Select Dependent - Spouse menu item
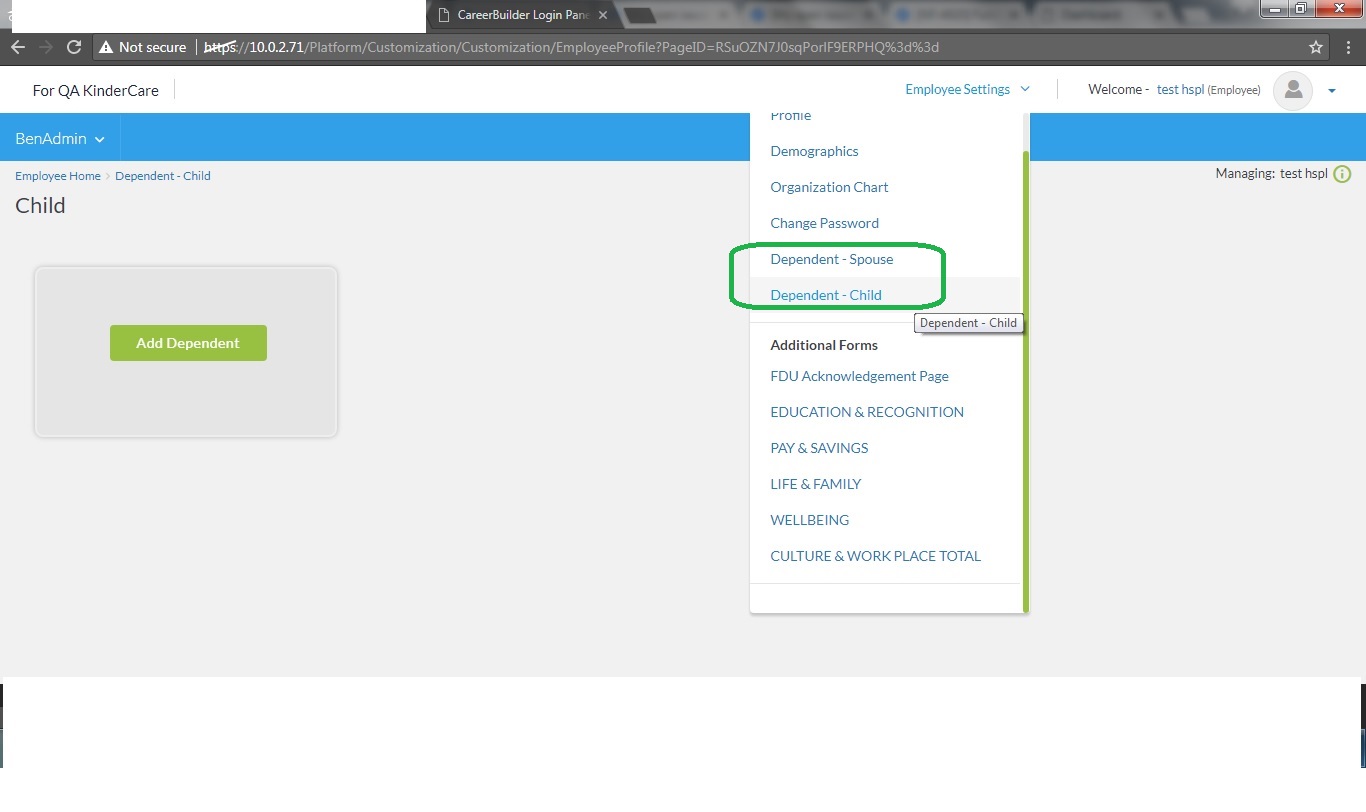This screenshot has width=1366, height=812. click(x=831, y=259)
